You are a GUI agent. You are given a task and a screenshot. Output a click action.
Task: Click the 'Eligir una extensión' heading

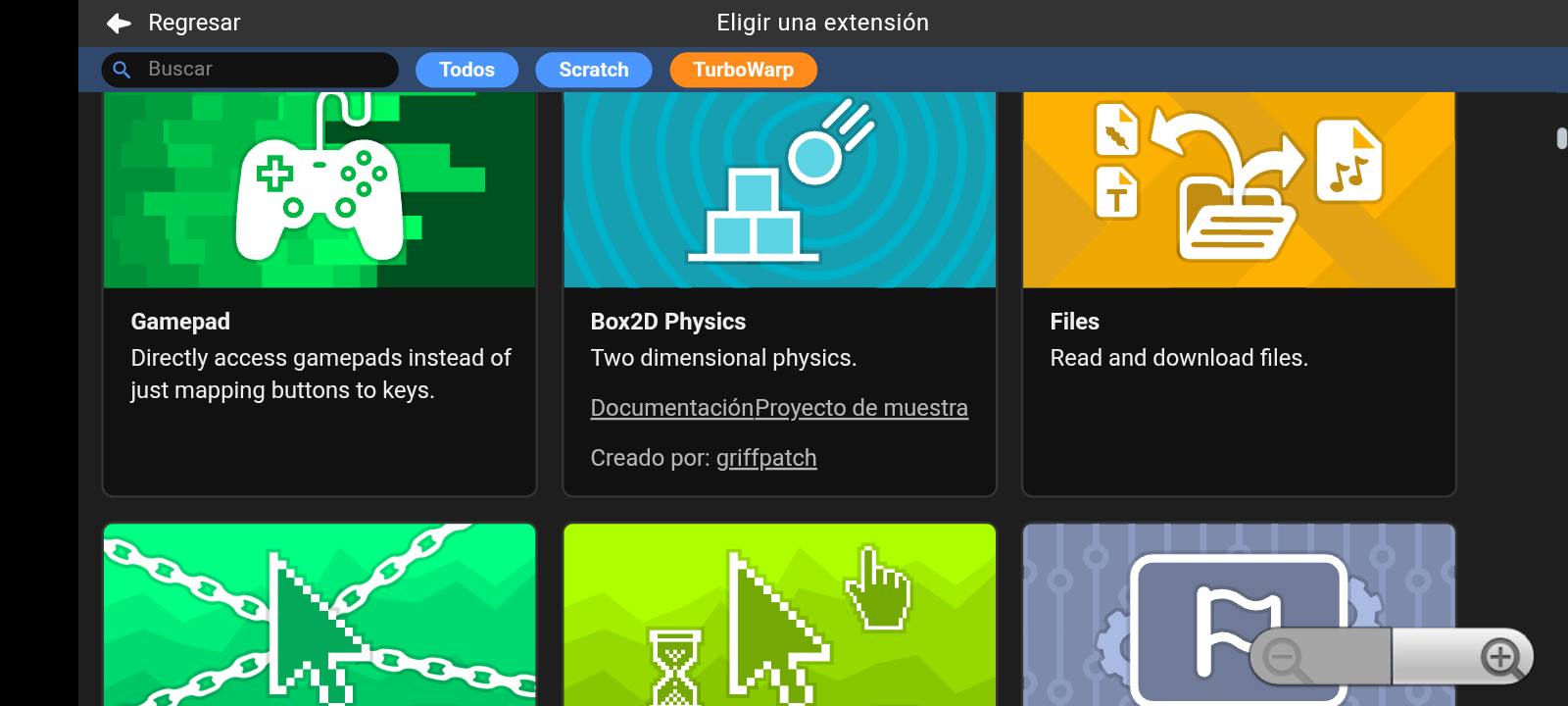[x=822, y=23]
